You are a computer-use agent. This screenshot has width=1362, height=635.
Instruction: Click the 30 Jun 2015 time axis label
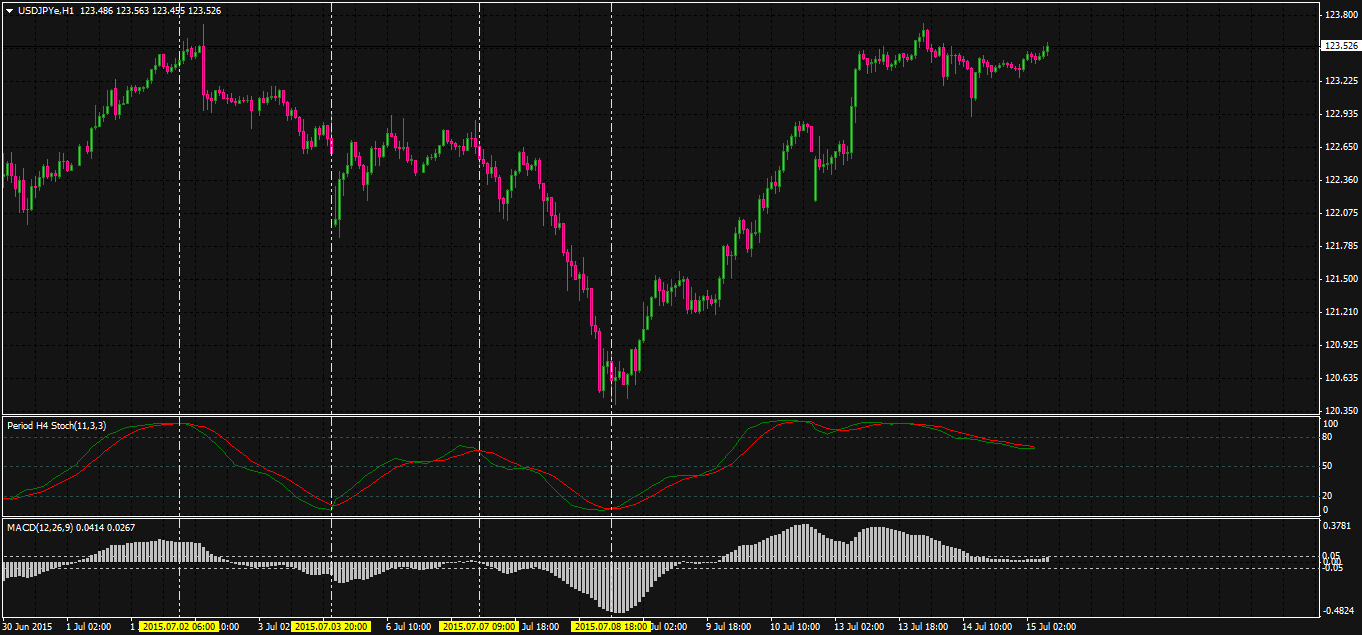tap(27, 627)
